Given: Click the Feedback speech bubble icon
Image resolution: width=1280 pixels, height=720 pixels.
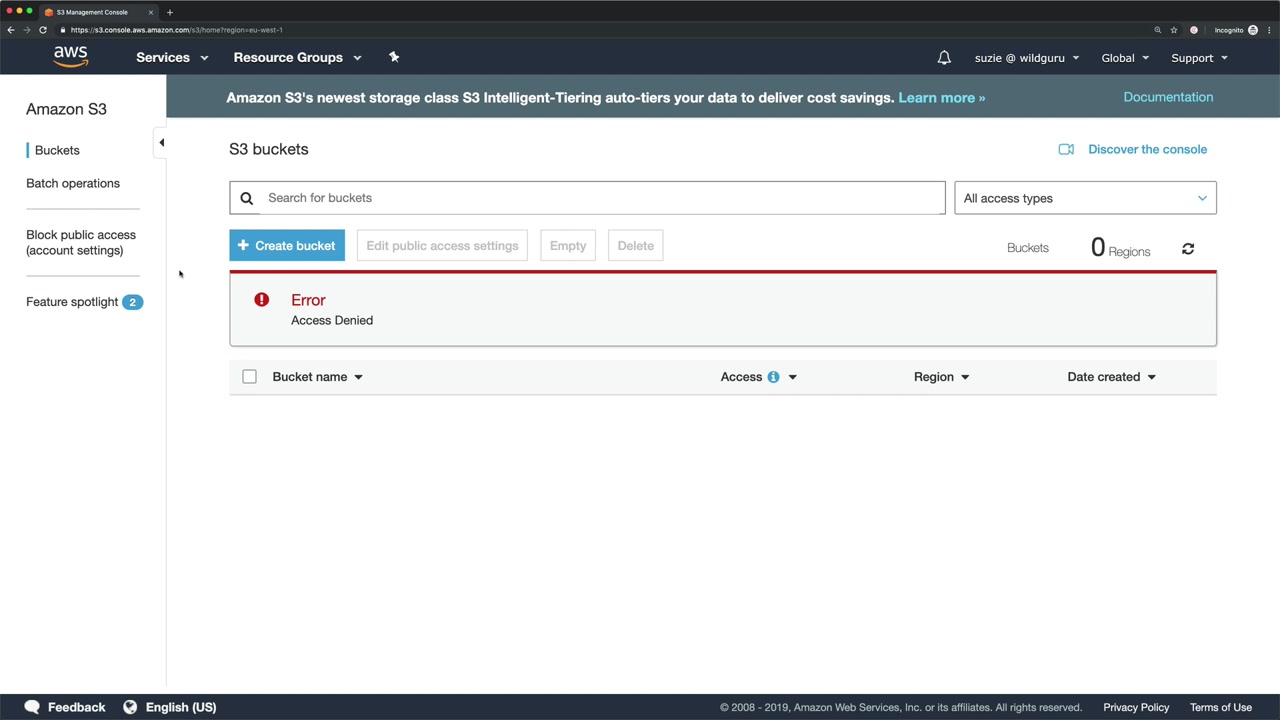Looking at the screenshot, I should pos(32,707).
